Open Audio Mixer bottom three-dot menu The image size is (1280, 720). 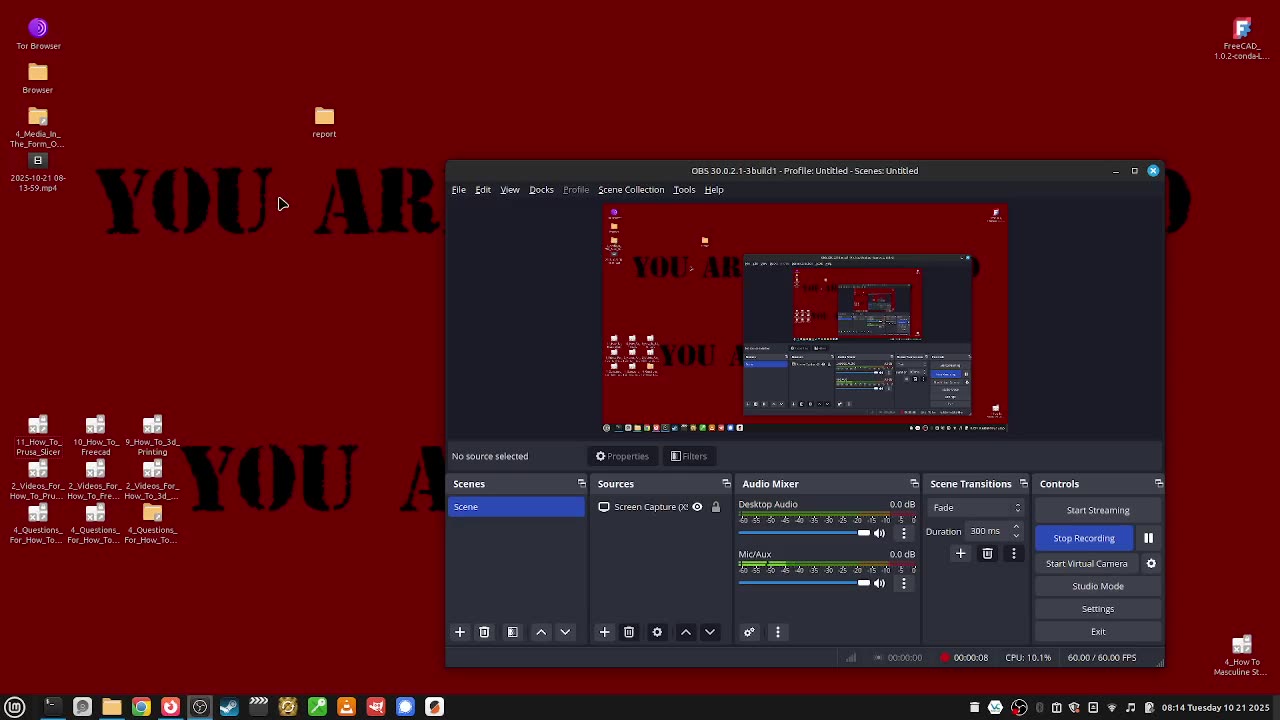click(777, 632)
